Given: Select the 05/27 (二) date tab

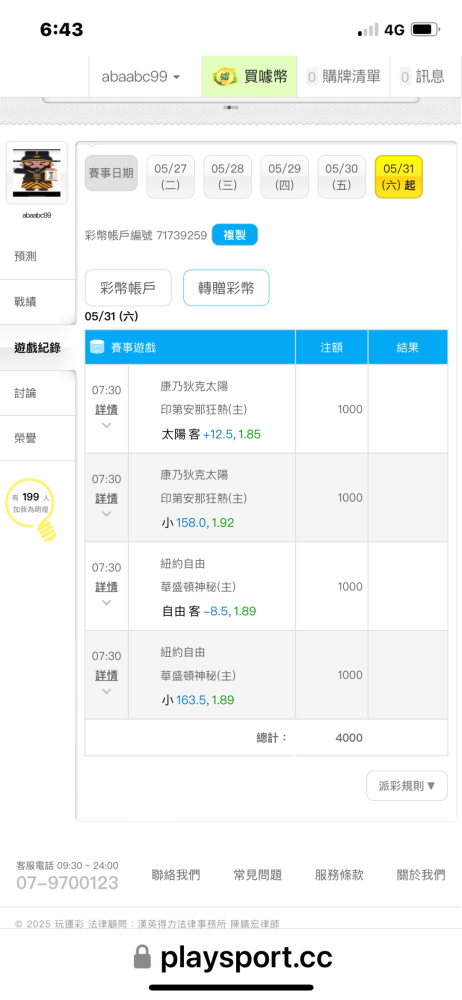Looking at the screenshot, I should click(x=170, y=177).
